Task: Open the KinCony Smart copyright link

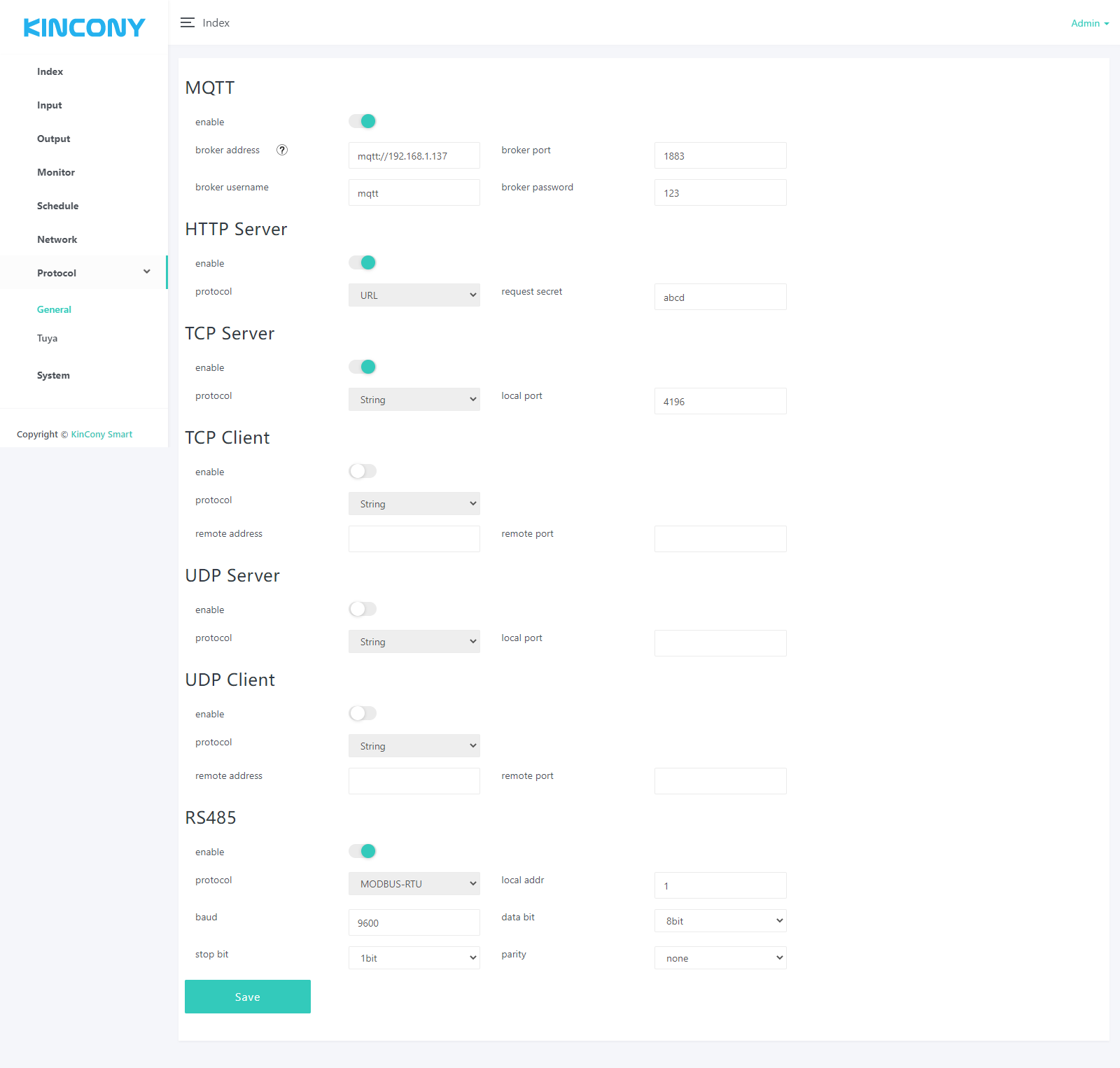Action: (101, 435)
